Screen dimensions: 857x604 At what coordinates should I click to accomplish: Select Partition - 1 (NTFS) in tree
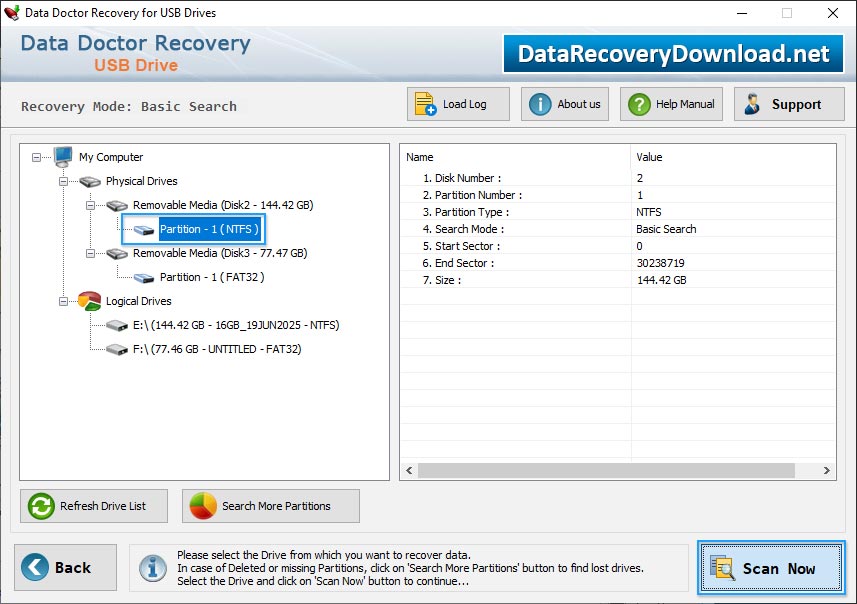point(209,229)
